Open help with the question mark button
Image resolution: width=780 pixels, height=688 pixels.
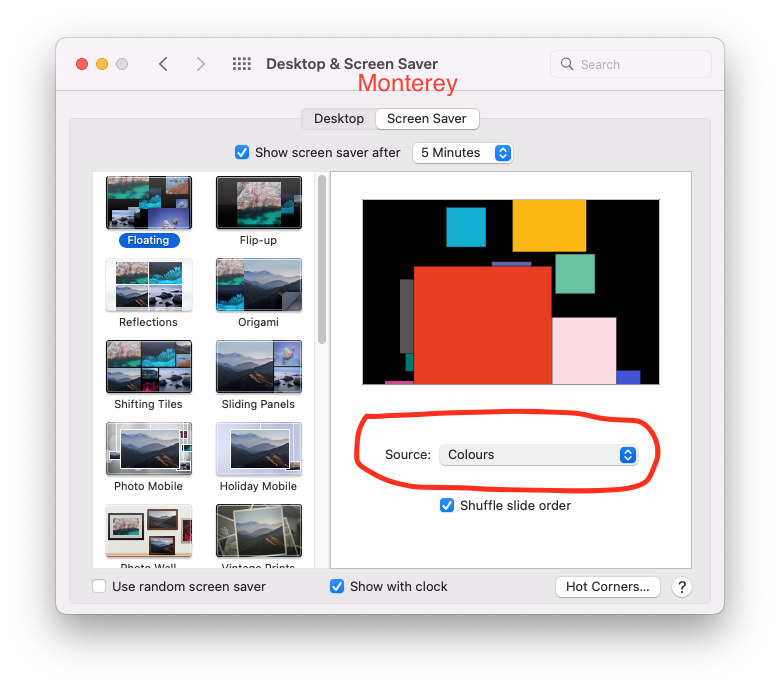682,587
